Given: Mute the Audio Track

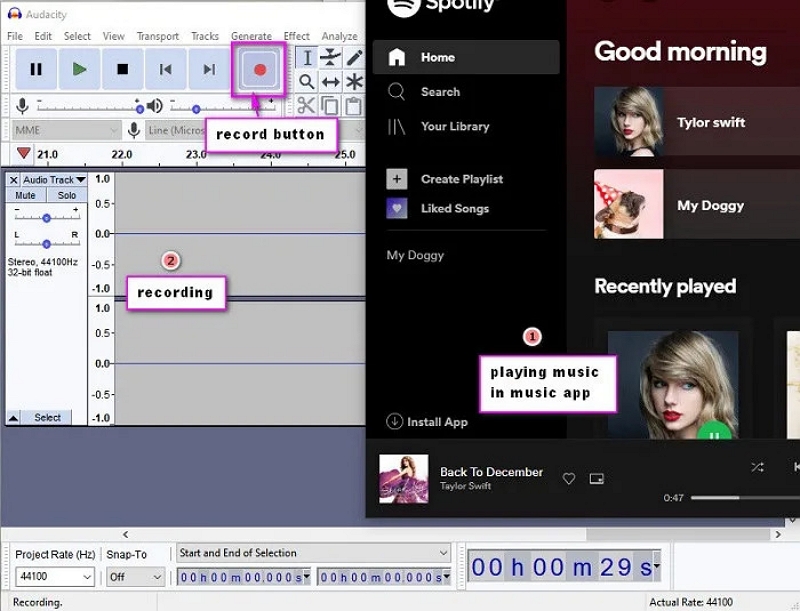Looking at the screenshot, I should pyautogui.click(x=26, y=196).
